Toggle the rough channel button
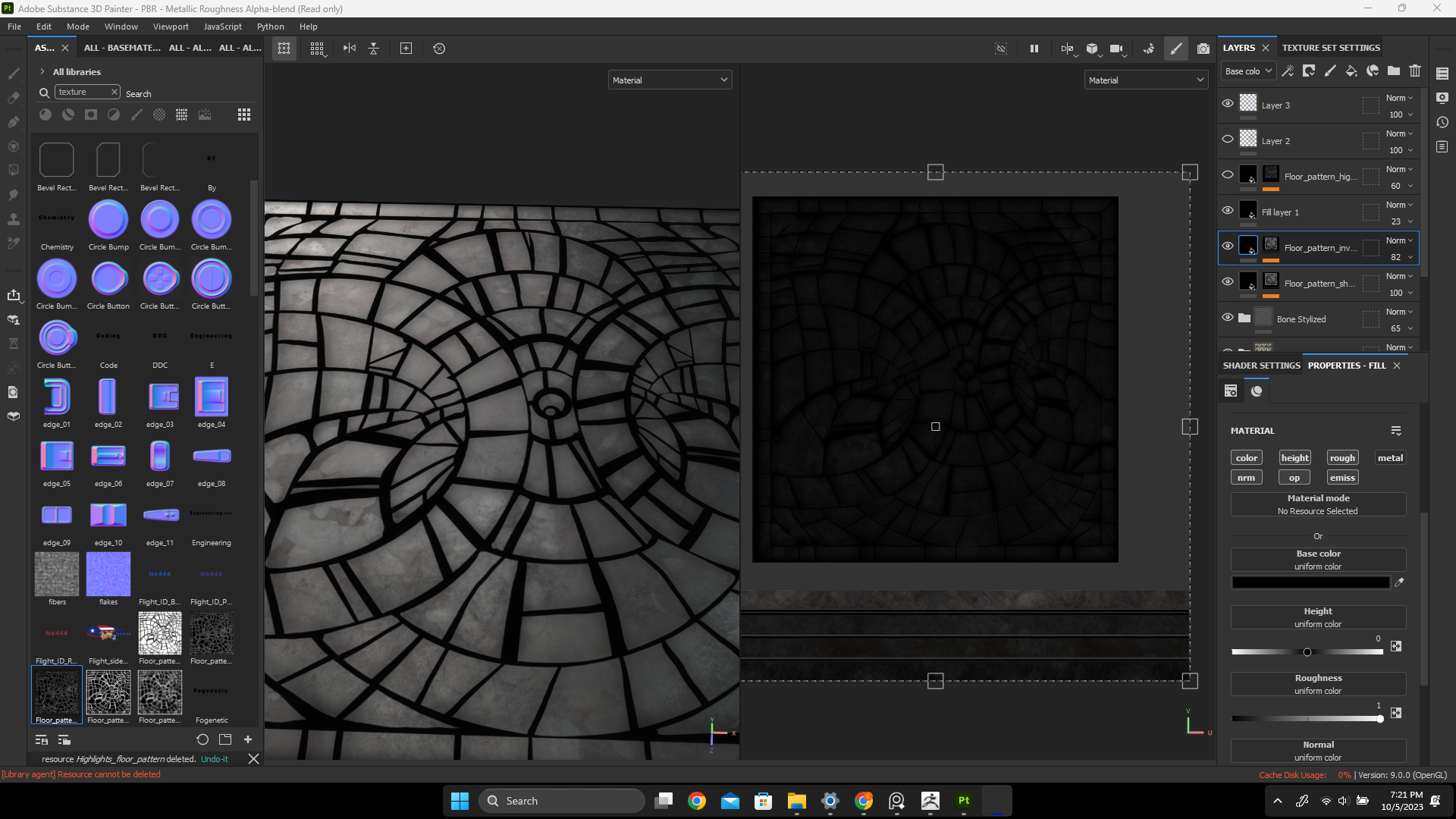The height and width of the screenshot is (819, 1456). [x=1342, y=458]
